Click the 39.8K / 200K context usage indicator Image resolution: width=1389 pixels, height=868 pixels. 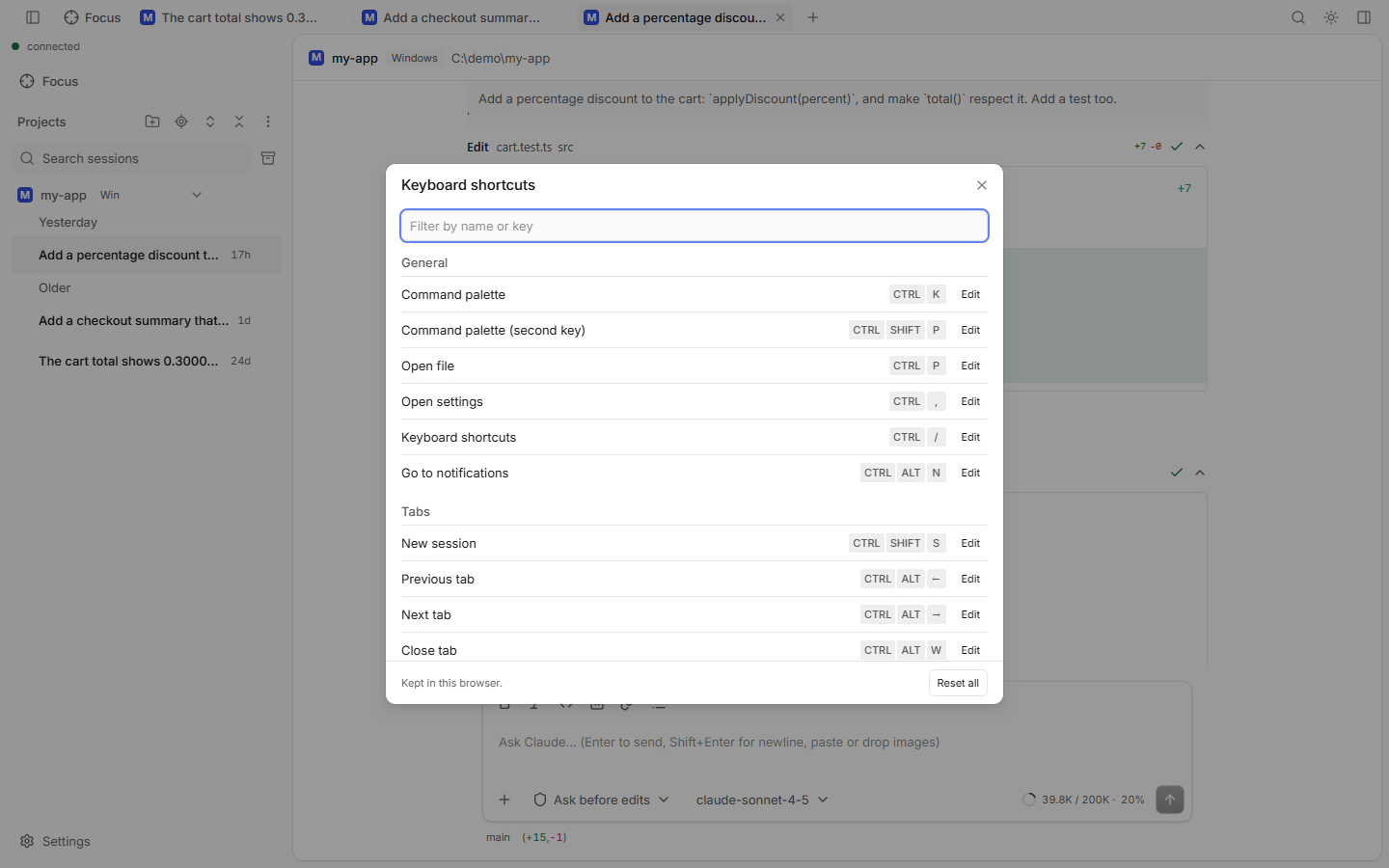pos(1083,800)
